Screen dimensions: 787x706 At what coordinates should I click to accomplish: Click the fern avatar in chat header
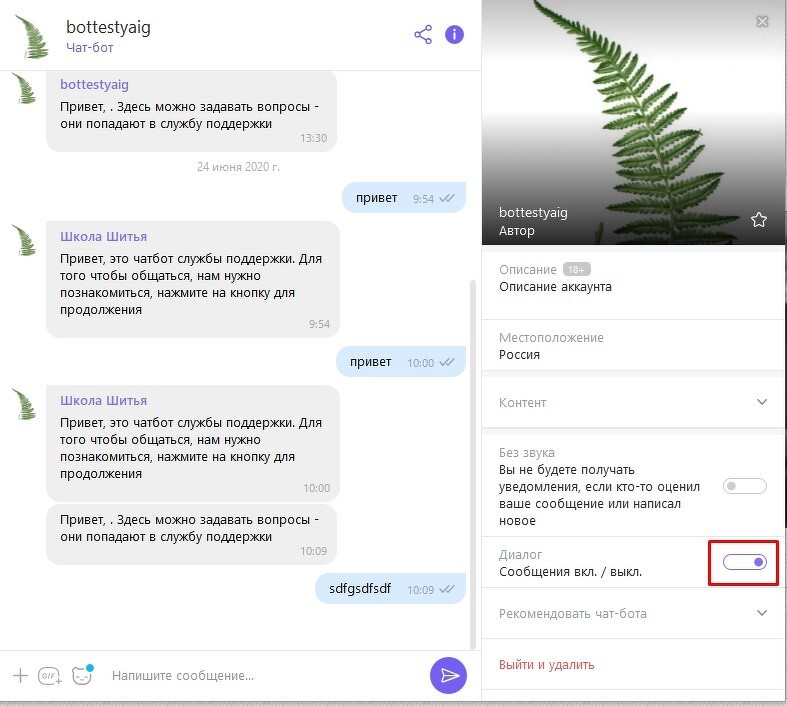32,36
